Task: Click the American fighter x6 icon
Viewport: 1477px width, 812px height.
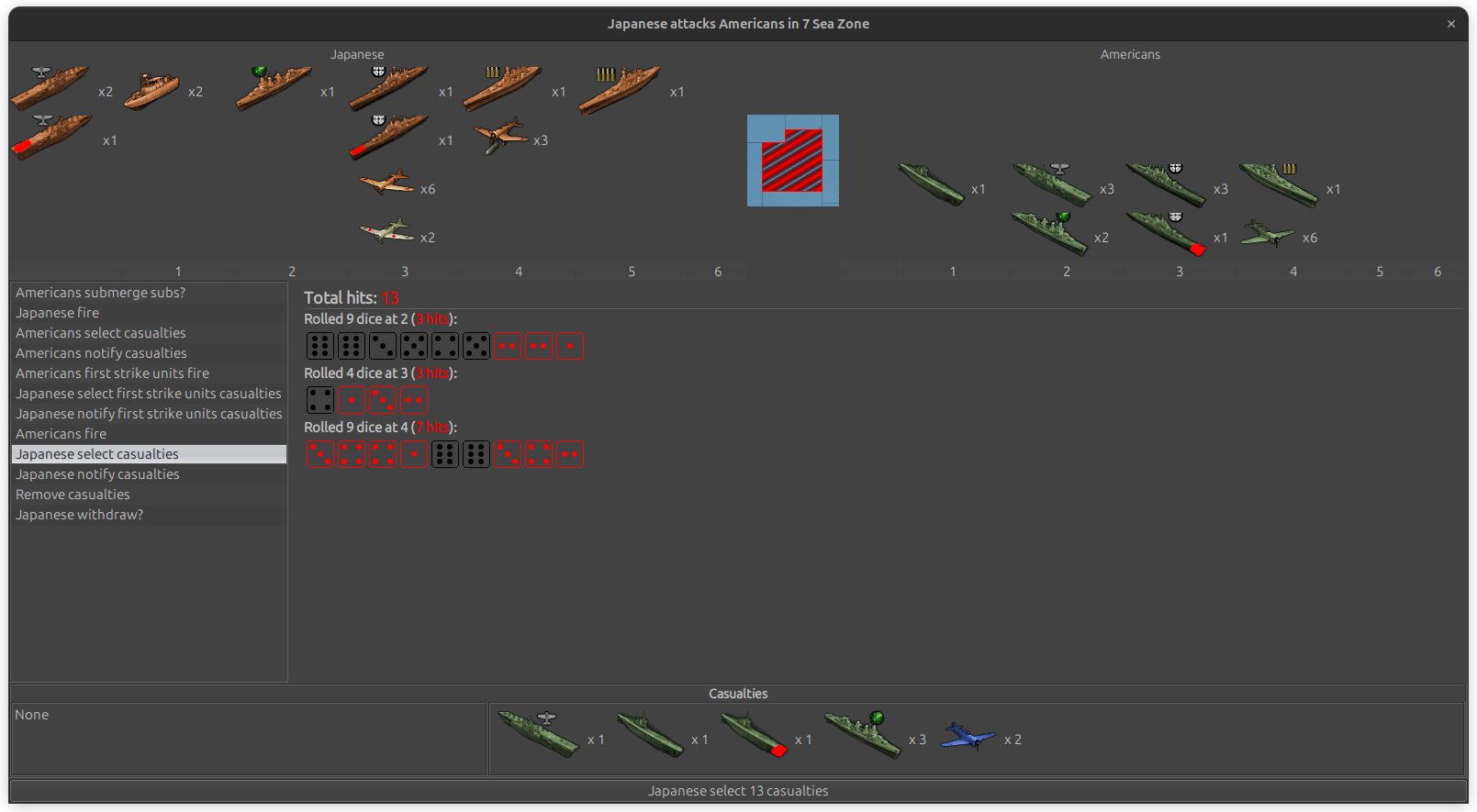Action: point(1268,234)
